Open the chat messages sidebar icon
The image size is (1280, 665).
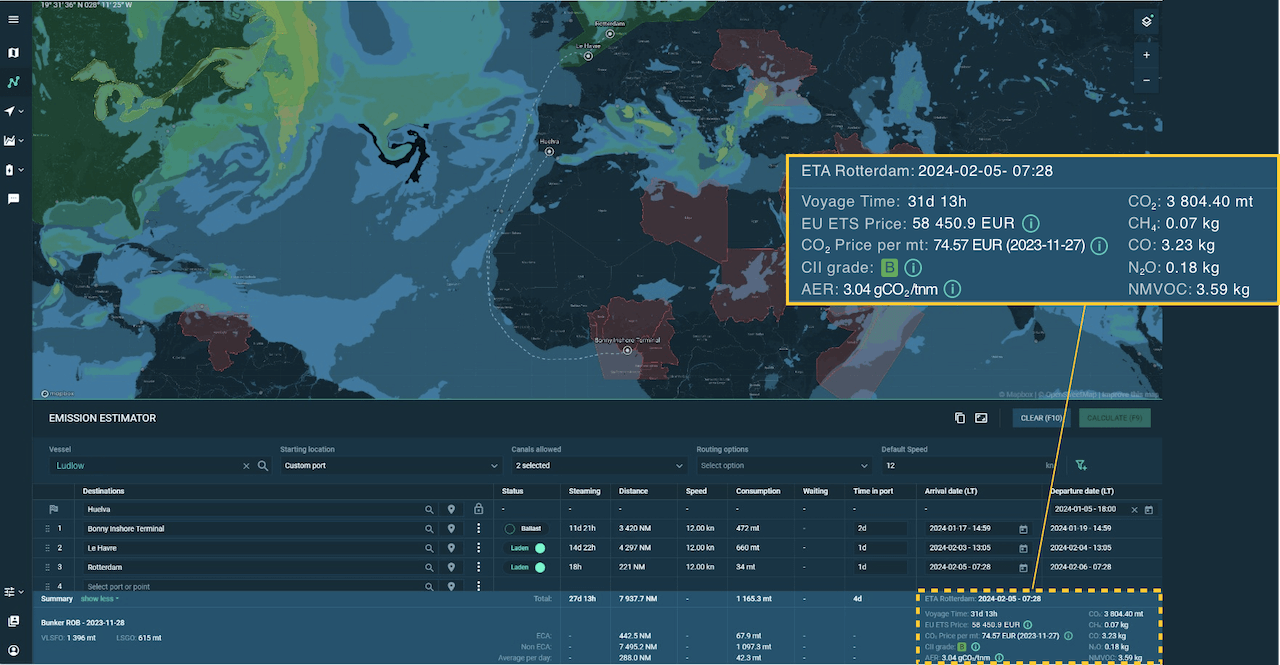point(13,199)
